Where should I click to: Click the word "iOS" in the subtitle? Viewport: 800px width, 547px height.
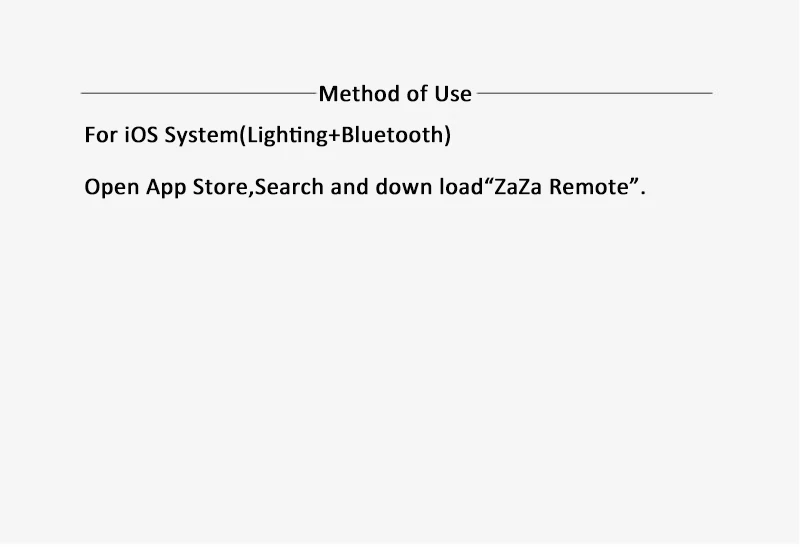click(141, 135)
